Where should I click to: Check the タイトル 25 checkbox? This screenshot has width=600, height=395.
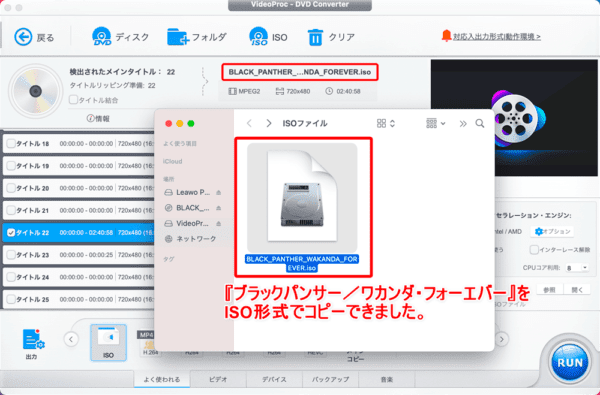pos(11,299)
